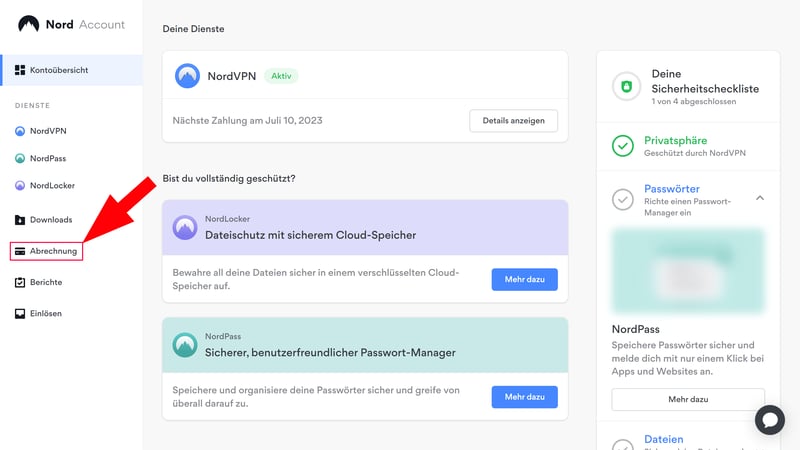Click the Downloads folder icon in sidebar

(20, 220)
